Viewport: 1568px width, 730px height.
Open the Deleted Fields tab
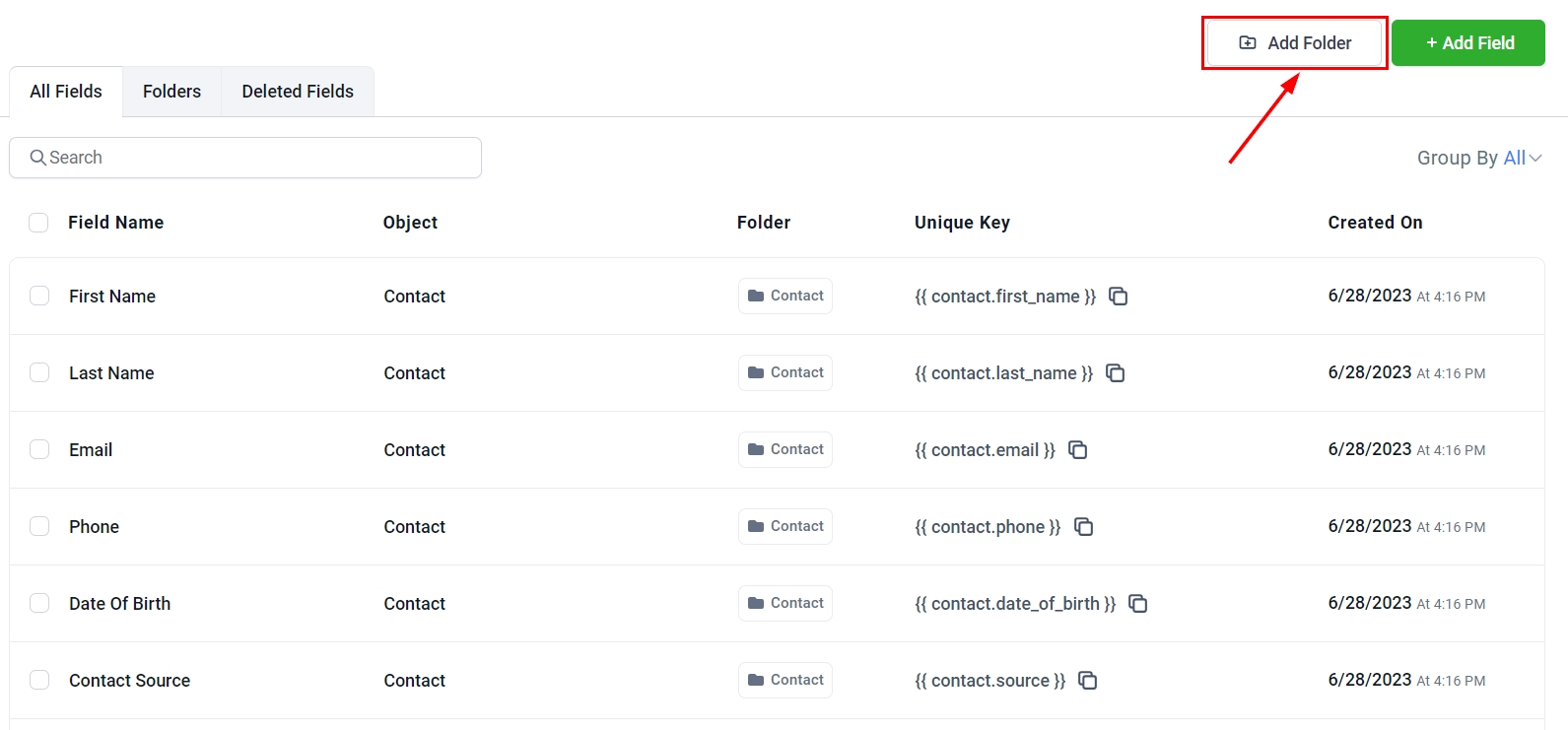tap(298, 92)
